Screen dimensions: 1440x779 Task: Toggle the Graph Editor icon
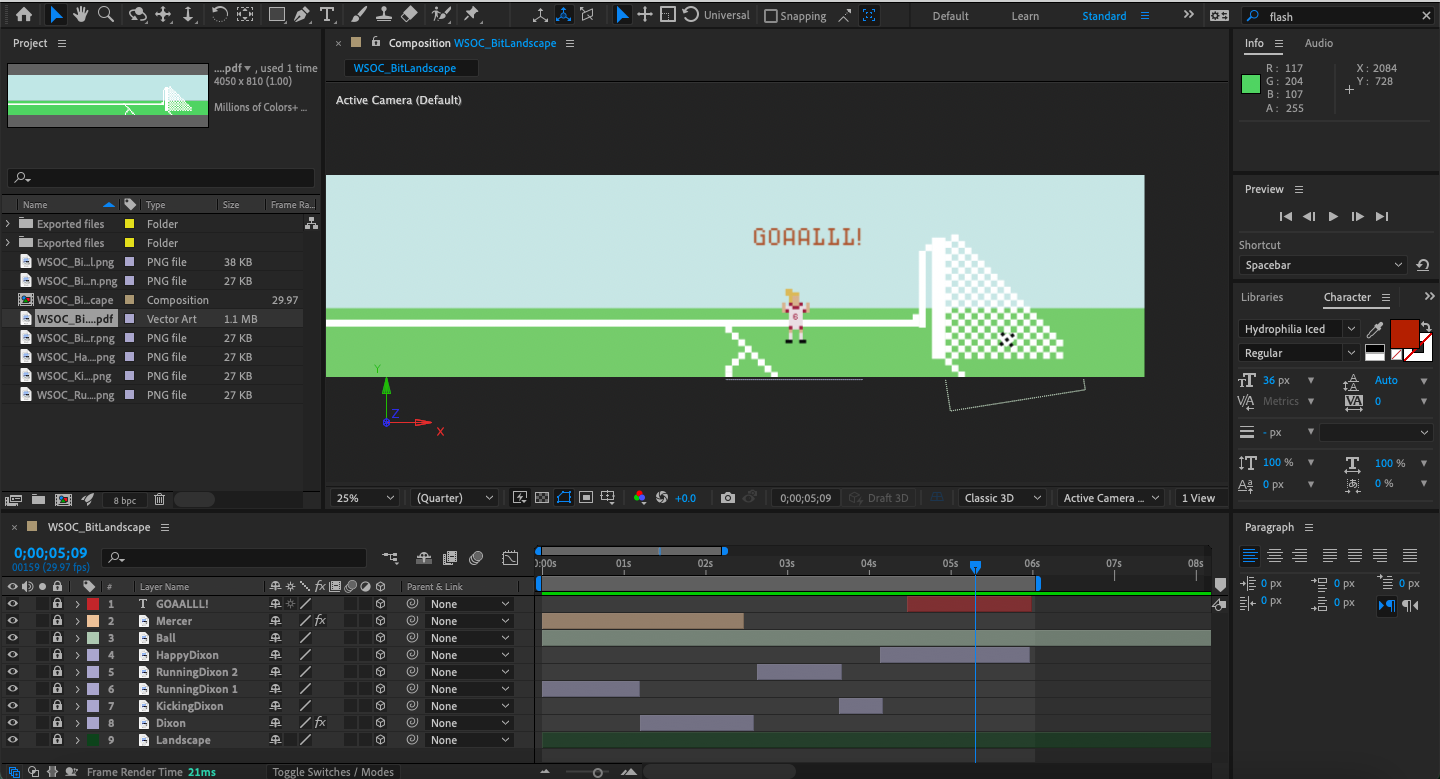coord(510,558)
